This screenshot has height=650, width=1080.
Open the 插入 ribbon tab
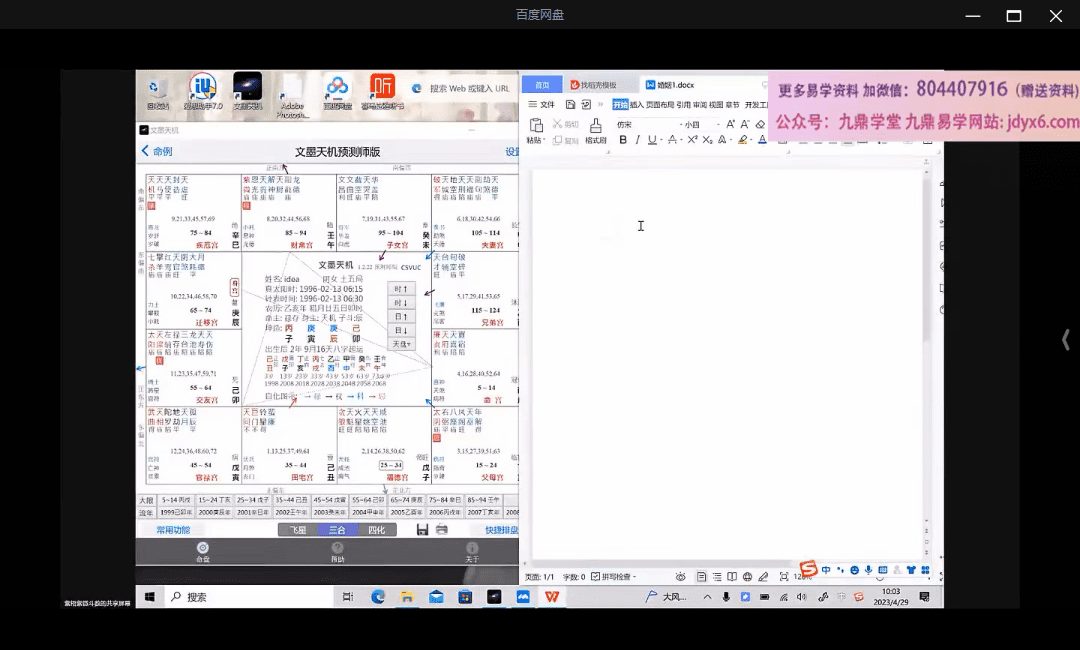pyautogui.click(x=637, y=104)
